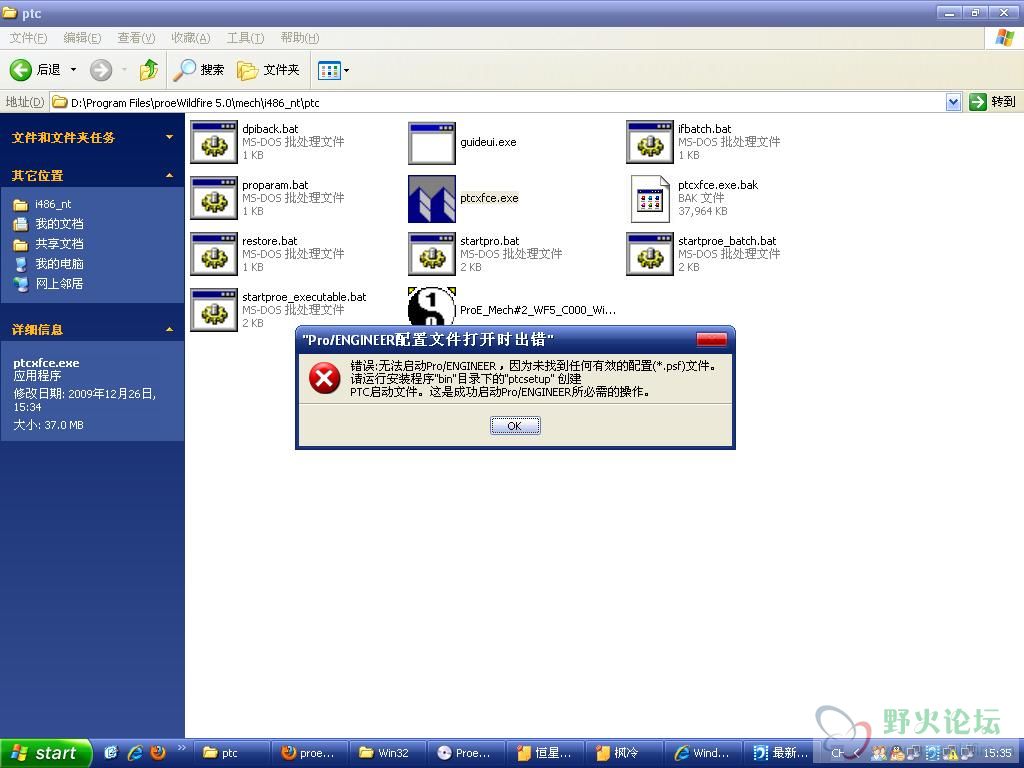Screen dimensions: 1024x768
Task: Open the Forward button history dropdown arrow
Action: [124, 70]
